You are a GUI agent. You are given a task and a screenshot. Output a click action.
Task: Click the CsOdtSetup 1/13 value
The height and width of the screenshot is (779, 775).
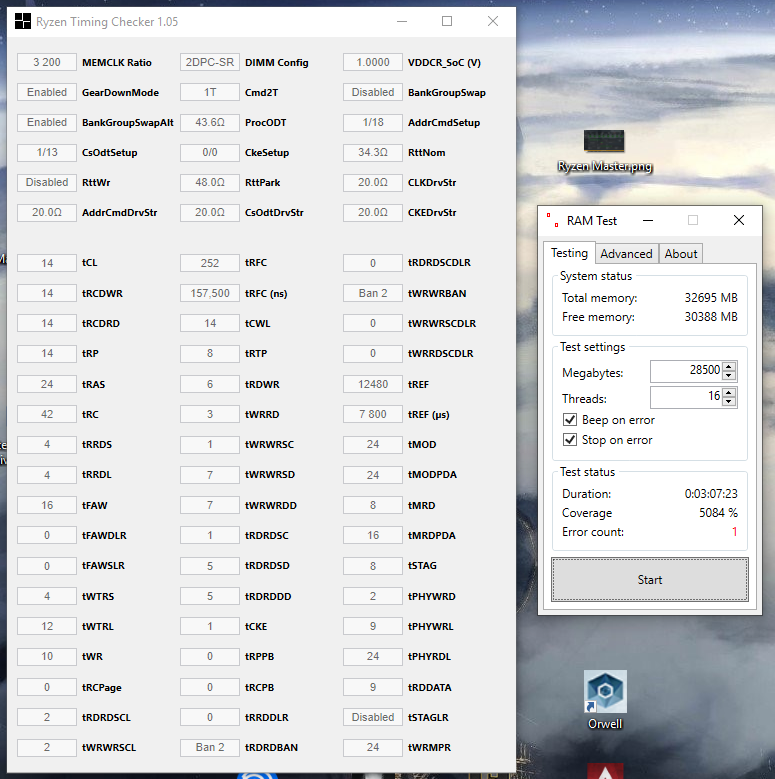point(47,153)
